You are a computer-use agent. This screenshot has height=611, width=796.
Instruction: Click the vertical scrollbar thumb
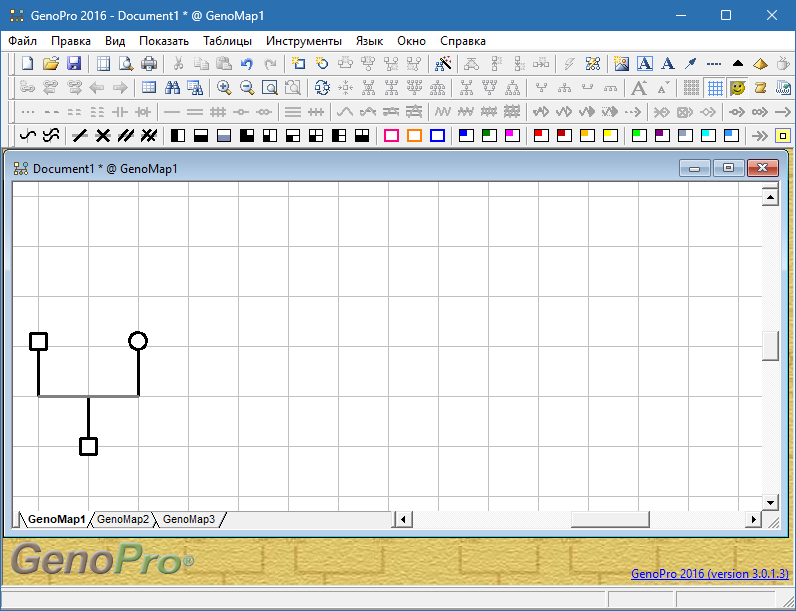coord(770,346)
